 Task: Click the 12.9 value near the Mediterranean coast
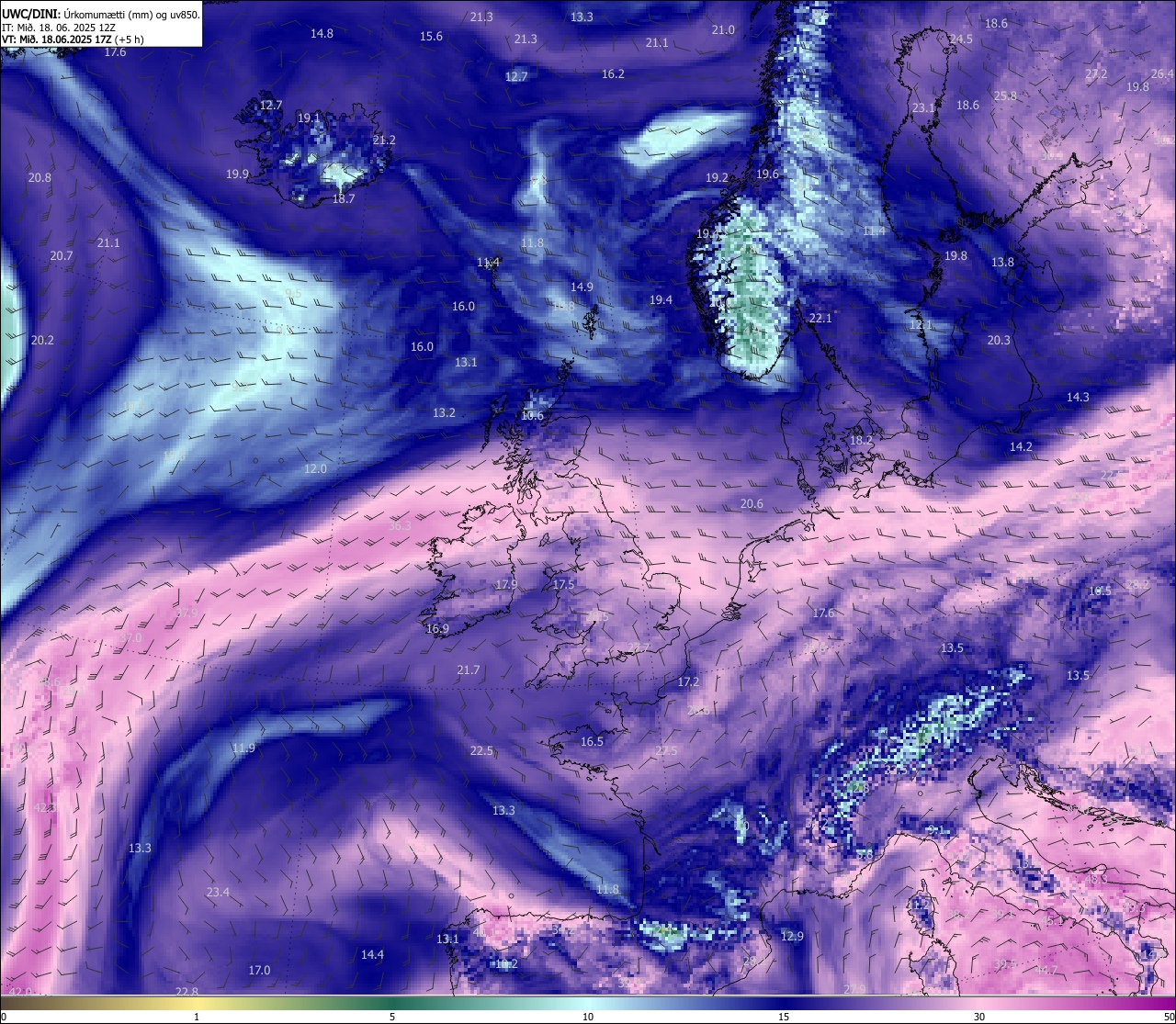point(792,936)
